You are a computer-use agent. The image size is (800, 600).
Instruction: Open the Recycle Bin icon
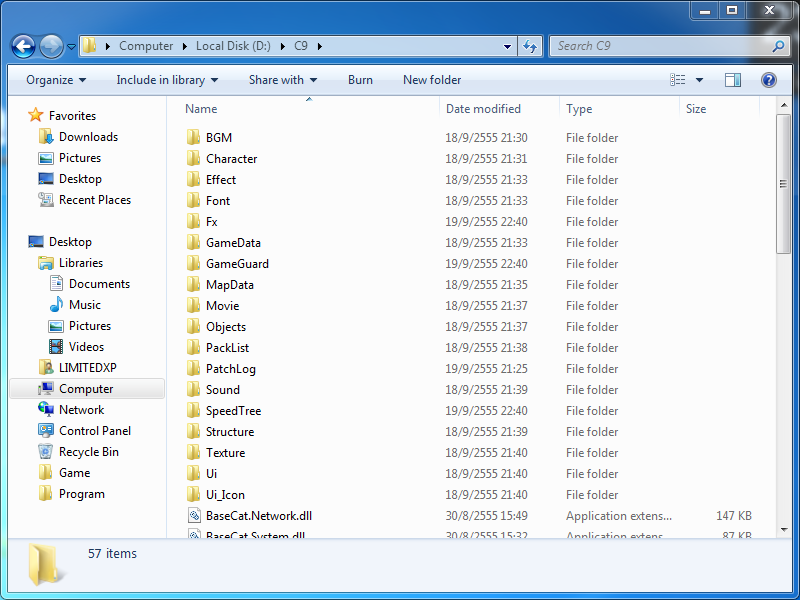(x=45, y=452)
